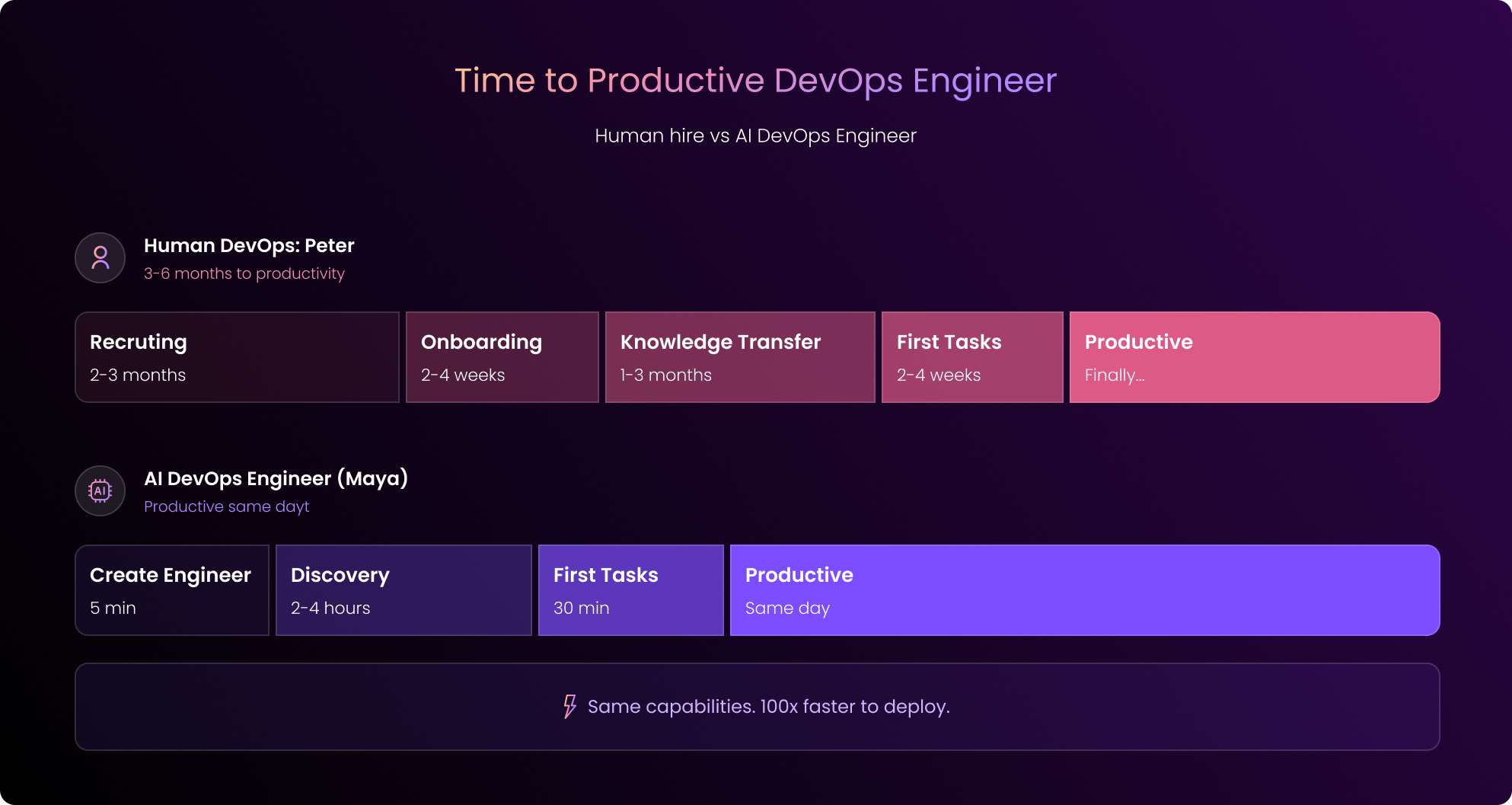Select the Recruting stage card
This screenshot has width=1512, height=805.
click(237, 357)
